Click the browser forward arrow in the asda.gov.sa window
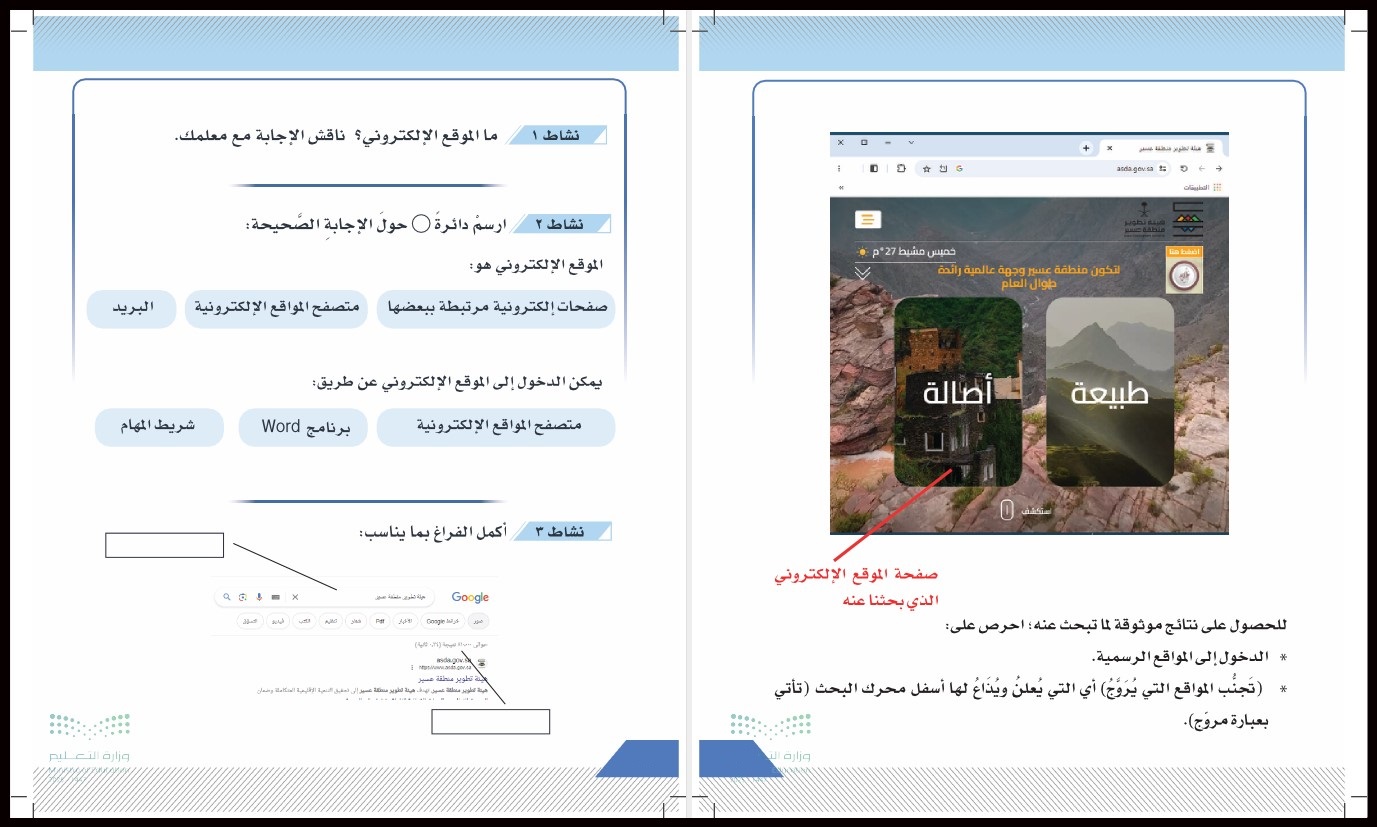The height and width of the screenshot is (827, 1377). click(1201, 168)
